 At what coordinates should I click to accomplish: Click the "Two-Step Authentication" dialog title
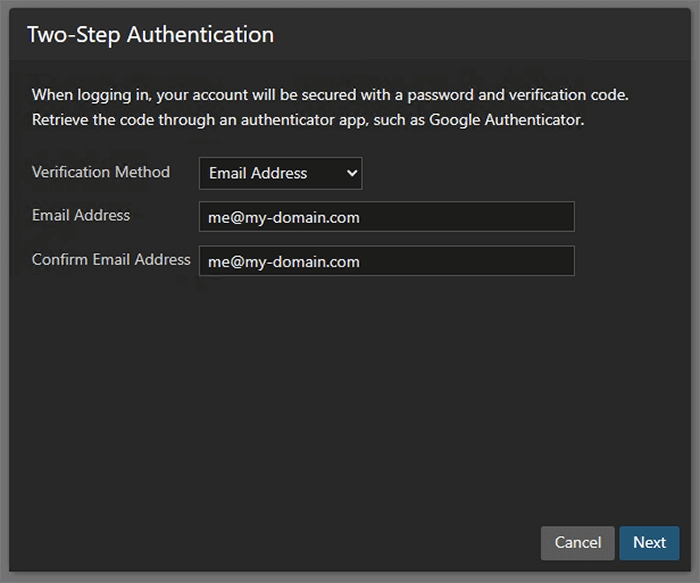(x=150, y=35)
